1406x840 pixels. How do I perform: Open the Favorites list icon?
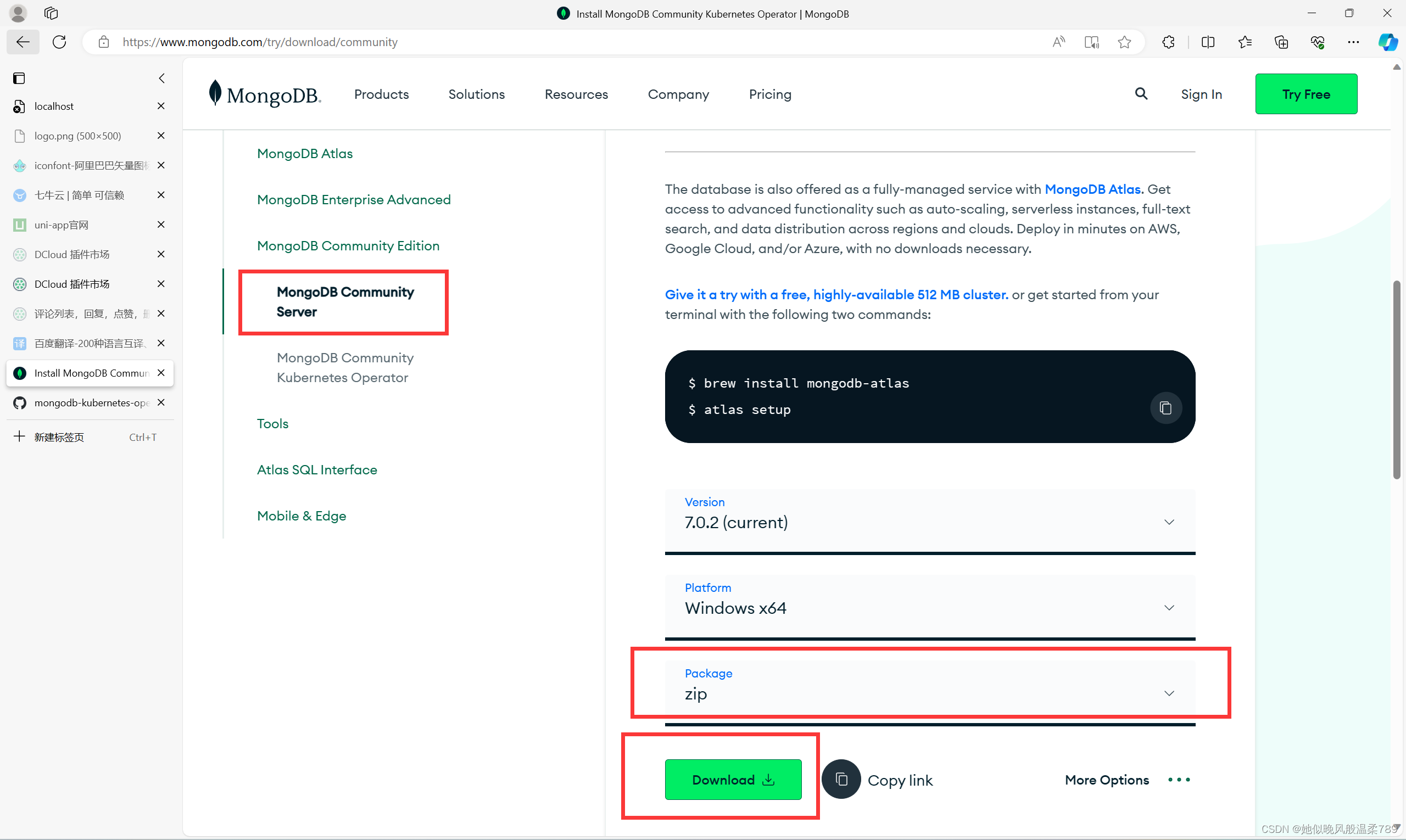coord(1245,42)
